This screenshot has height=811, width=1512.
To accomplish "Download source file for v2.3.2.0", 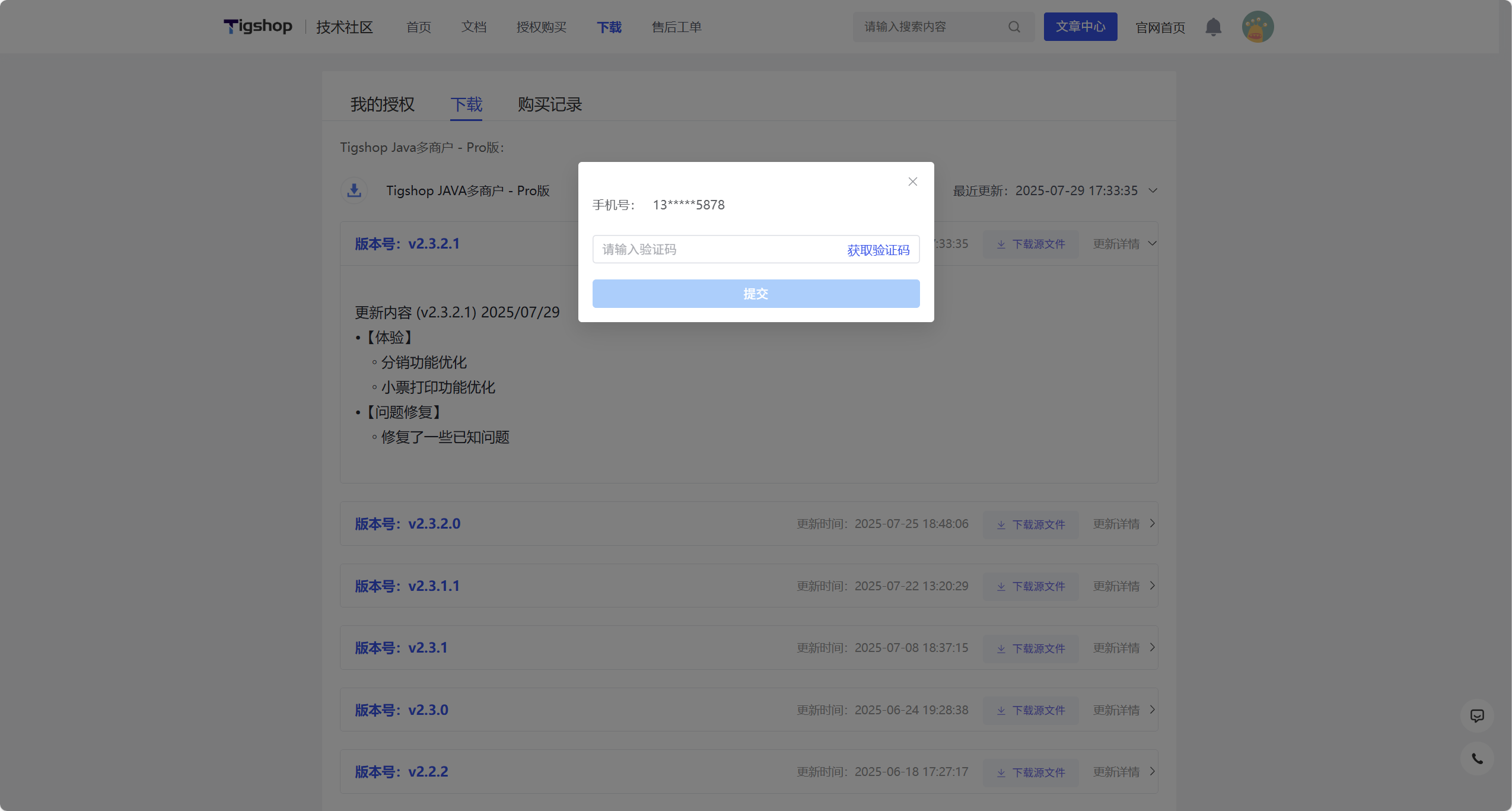I will [1031, 524].
